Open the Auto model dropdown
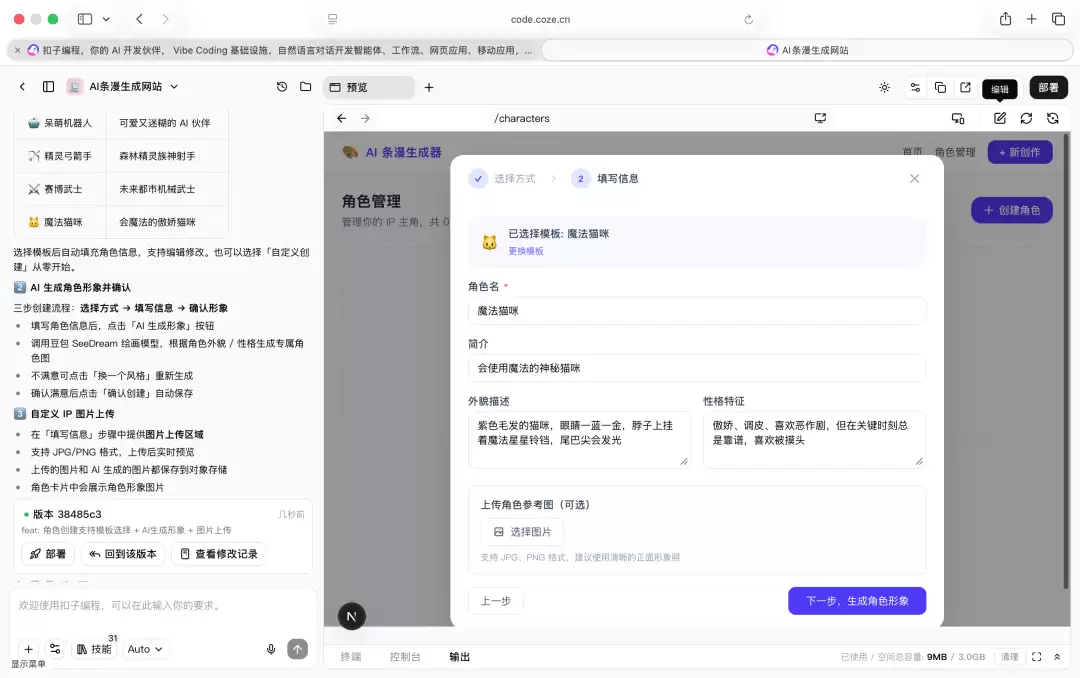 [145, 649]
